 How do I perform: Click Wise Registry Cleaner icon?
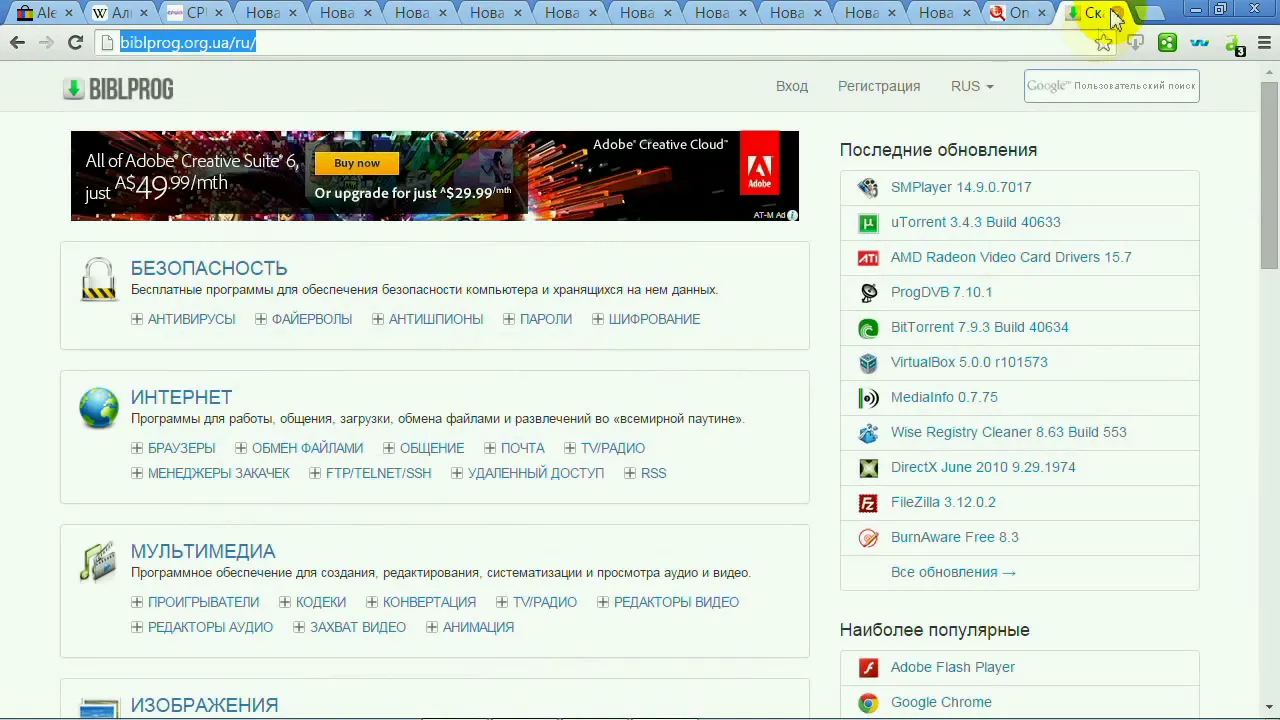click(868, 432)
